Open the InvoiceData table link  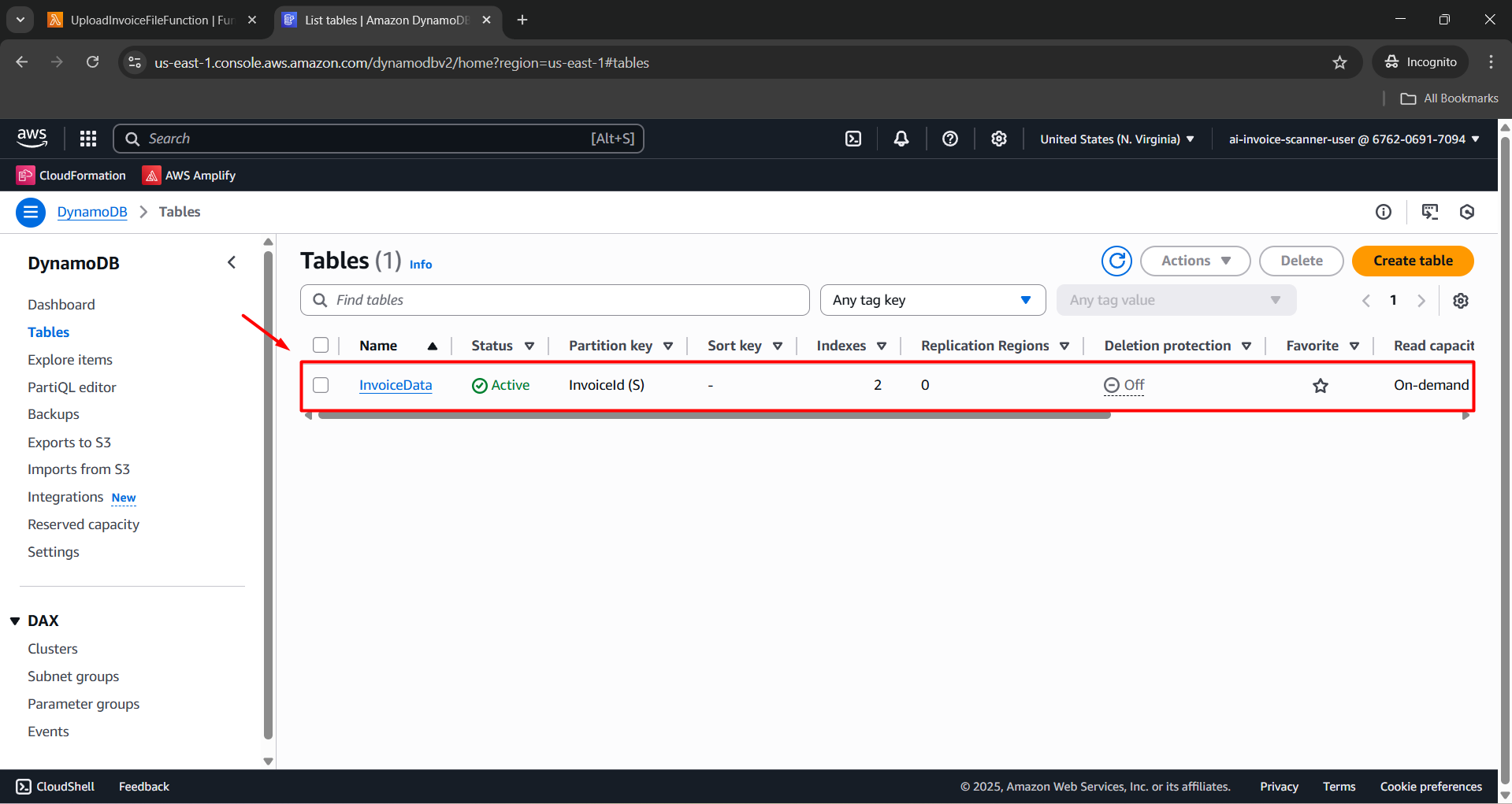(396, 385)
